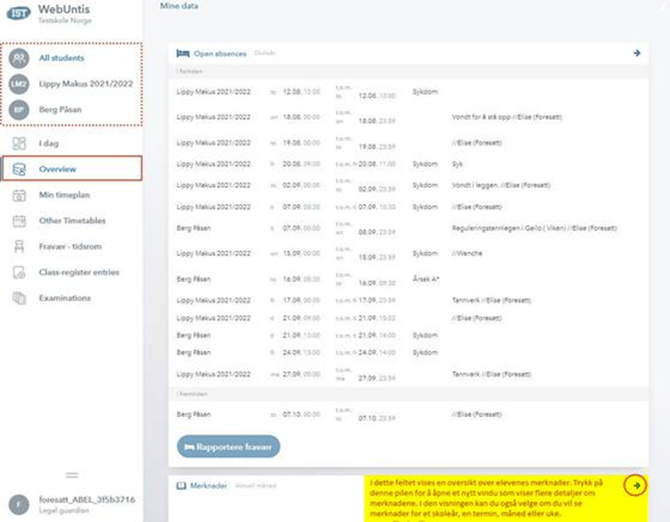Open the I dag dashboard icon
The width and height of the screenshot is (670, 522).
click(19, 144)
